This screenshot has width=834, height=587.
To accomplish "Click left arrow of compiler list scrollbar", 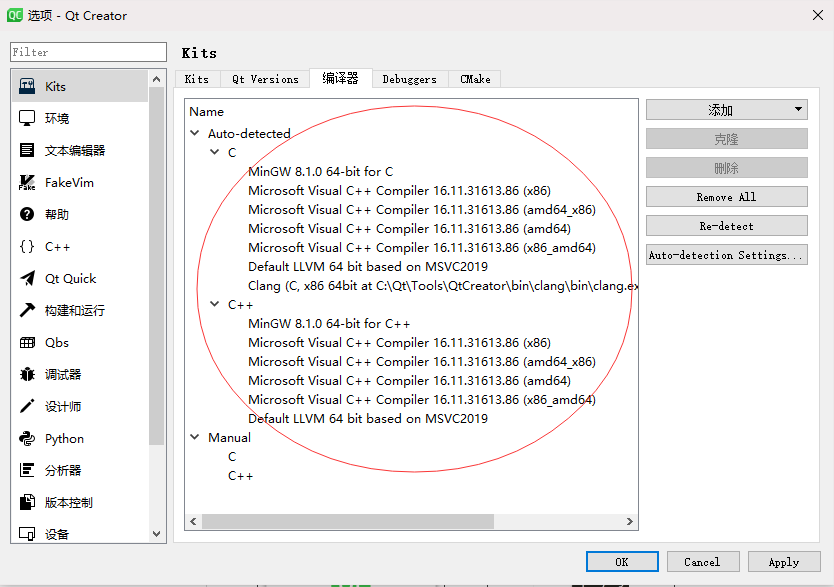I will (x=193, y=521).
